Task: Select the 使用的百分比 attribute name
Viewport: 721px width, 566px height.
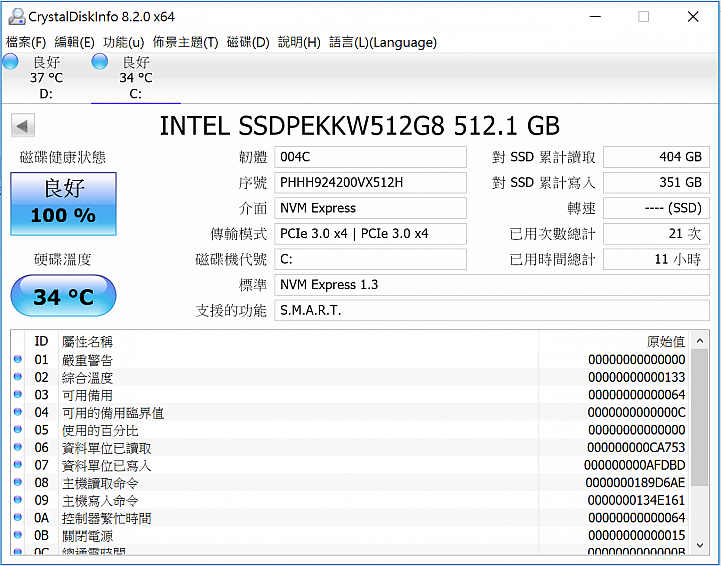Action: click(x=100, y=430)
